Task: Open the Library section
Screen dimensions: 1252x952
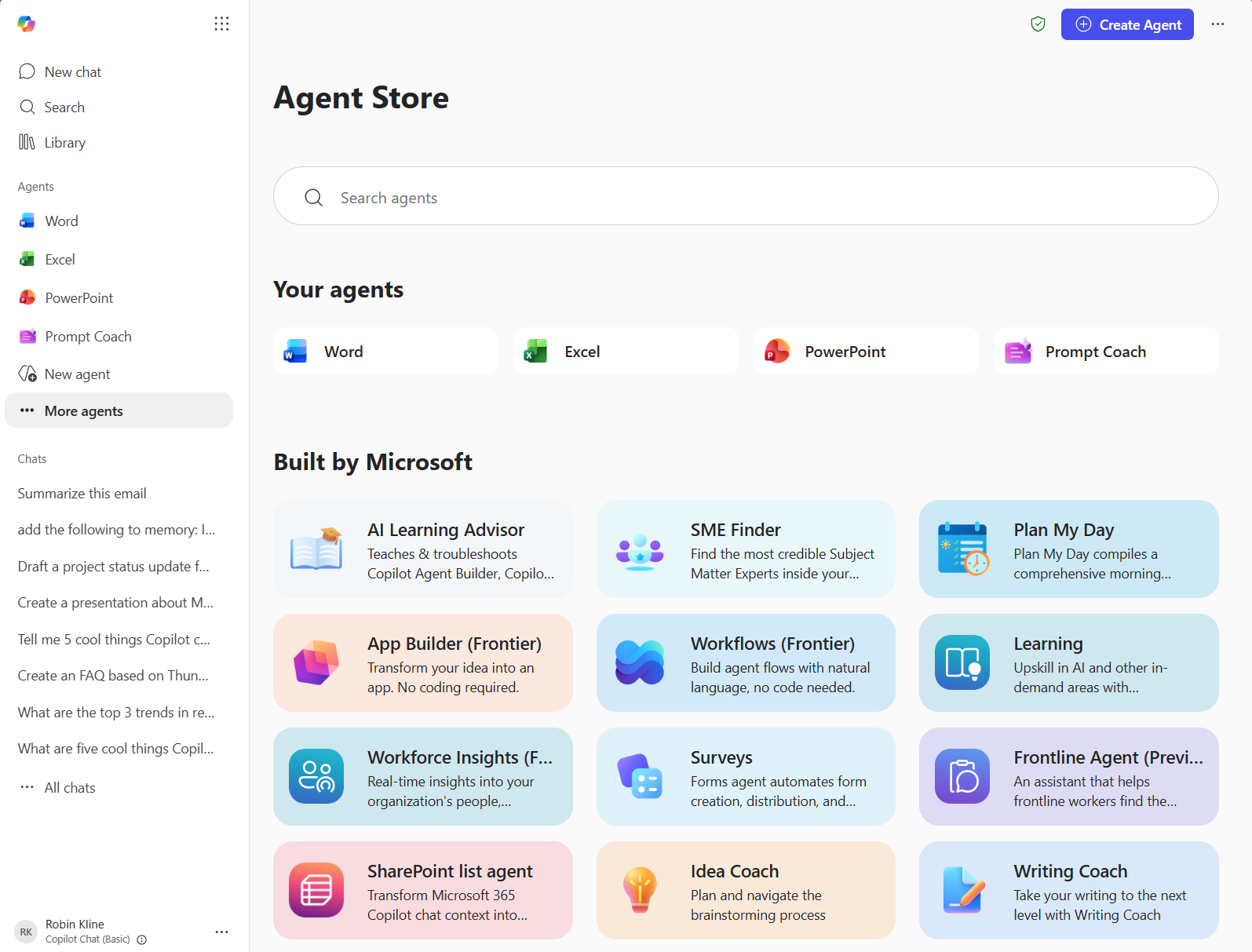Action: (x=119, y=142)
